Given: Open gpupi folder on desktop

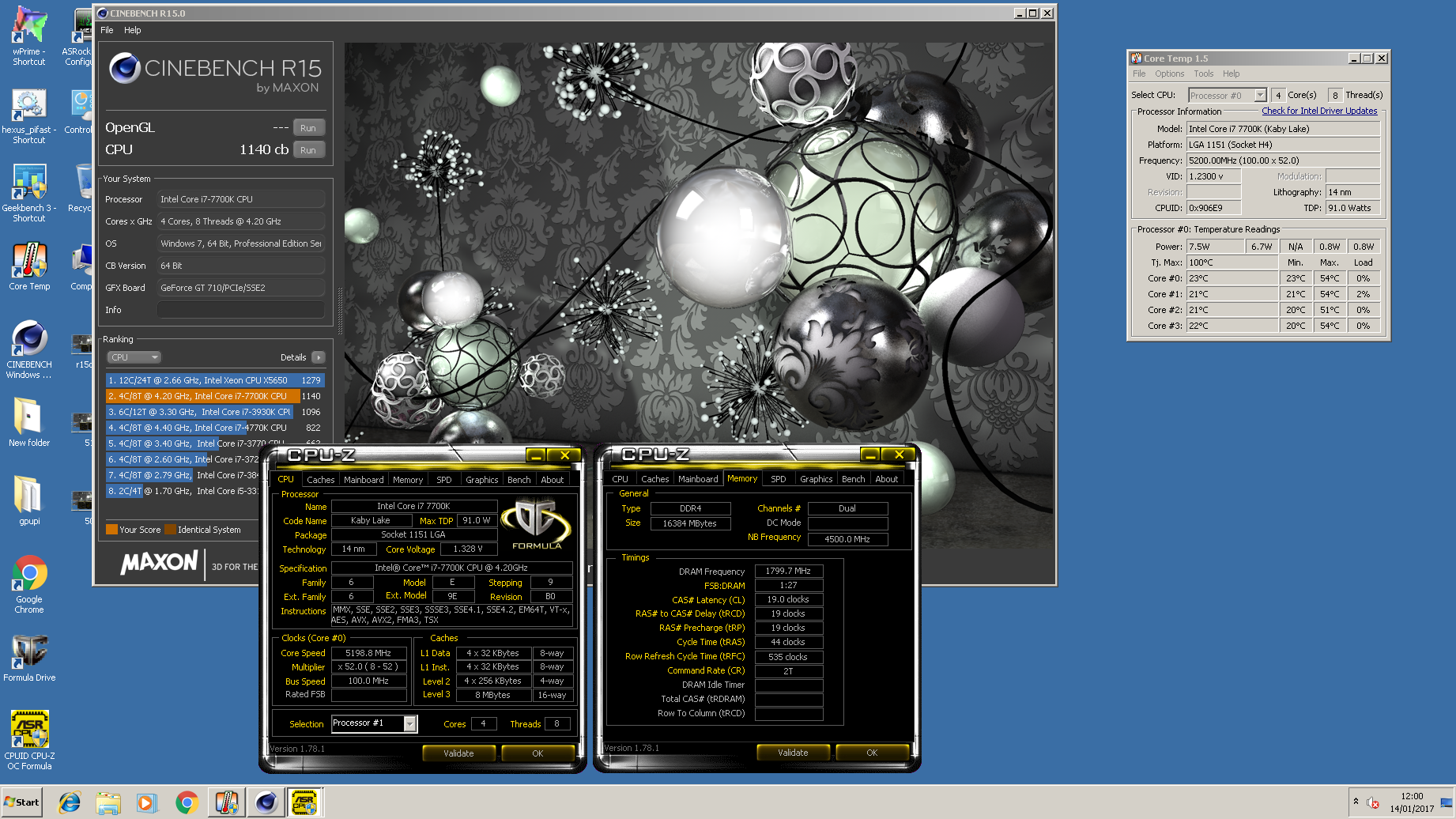Looking at the screenshot, I should 29,500.
